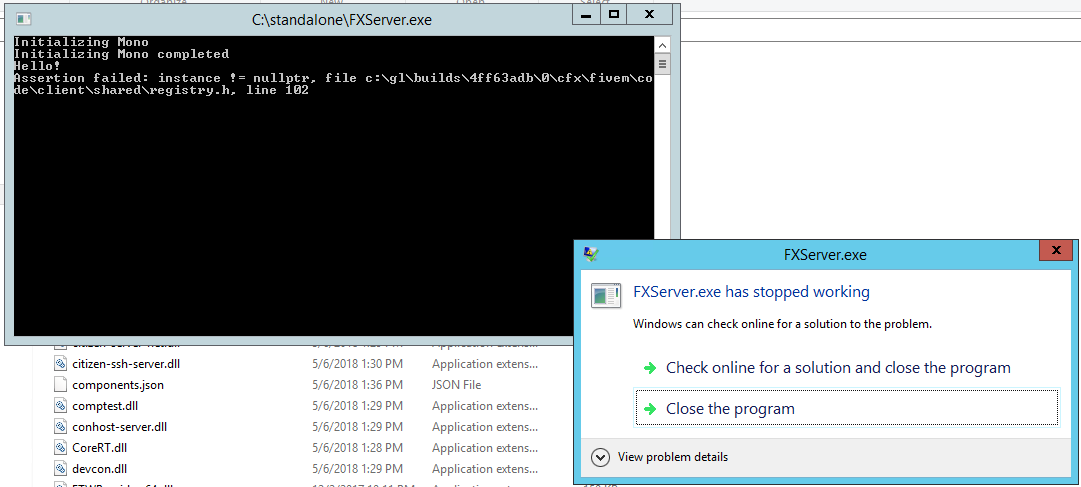Click console scrollbar up arrow
The height and width of the screenshot is (487, 1081).
663,46
